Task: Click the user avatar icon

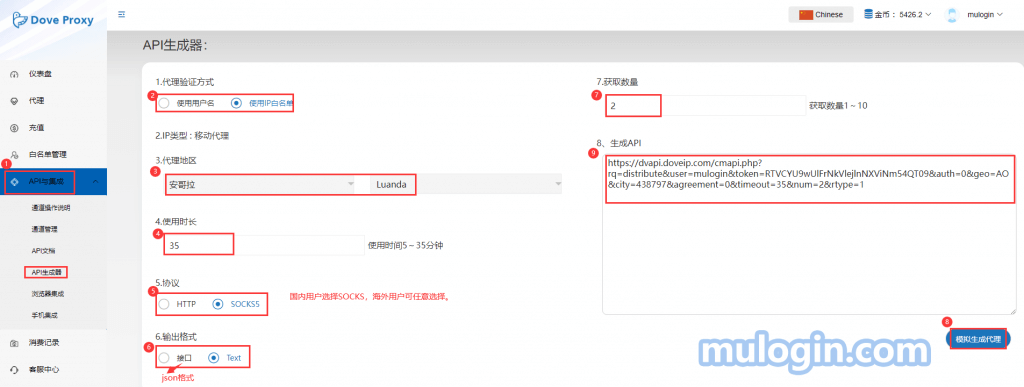Action: [x=952, y=15]
